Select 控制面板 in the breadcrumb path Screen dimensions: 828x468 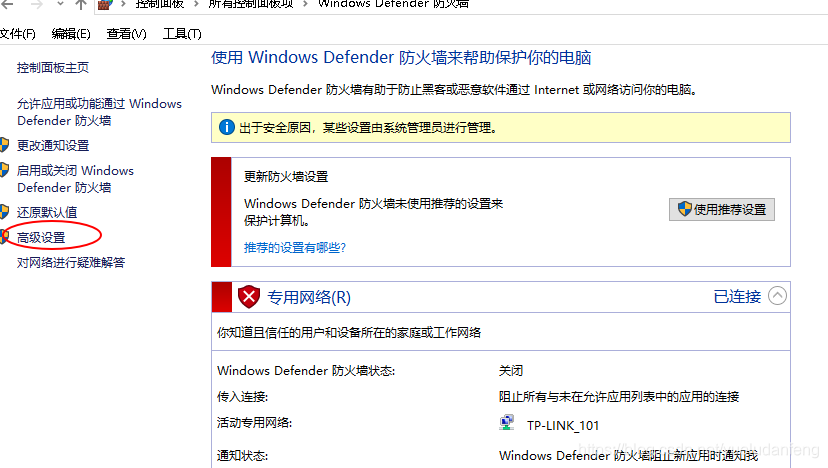[x=159, y=4]
